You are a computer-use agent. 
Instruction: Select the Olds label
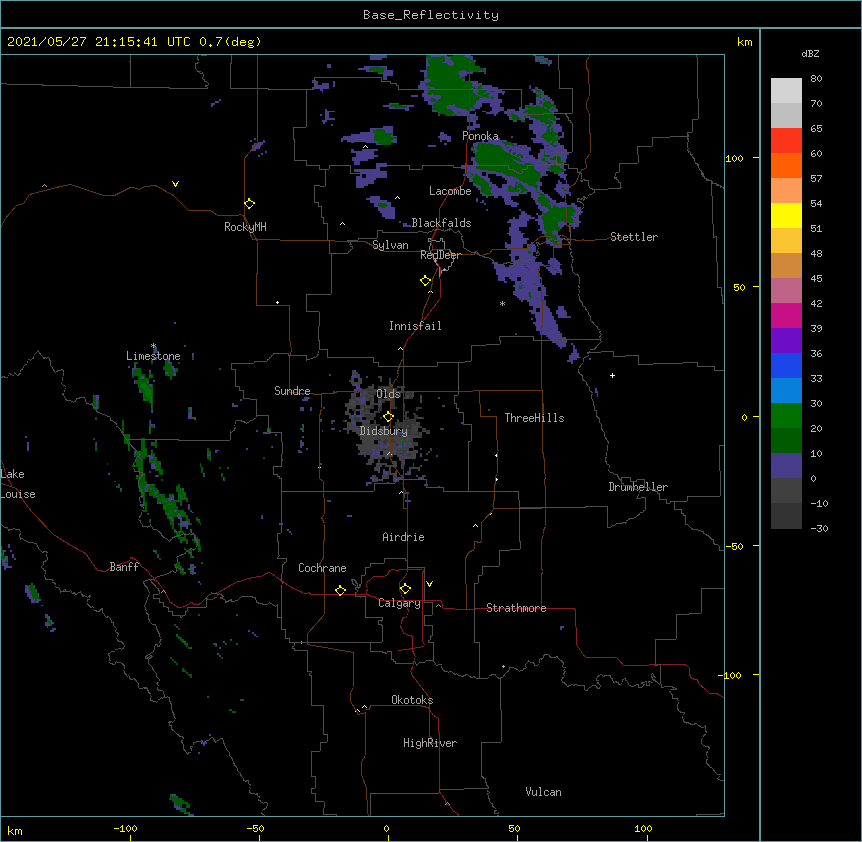(388, 394)
